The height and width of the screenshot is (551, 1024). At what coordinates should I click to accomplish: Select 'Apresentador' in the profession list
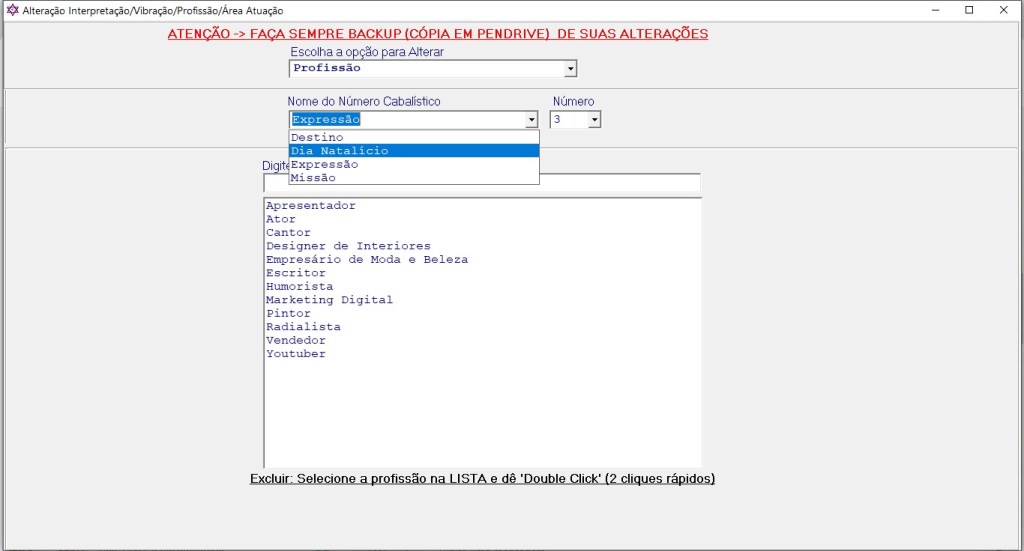[x=310, y=206]
